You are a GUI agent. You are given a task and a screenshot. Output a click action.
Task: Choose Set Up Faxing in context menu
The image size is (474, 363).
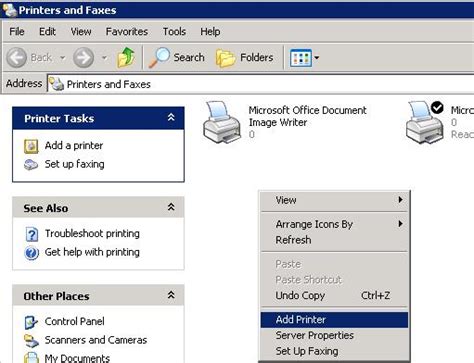334,351
